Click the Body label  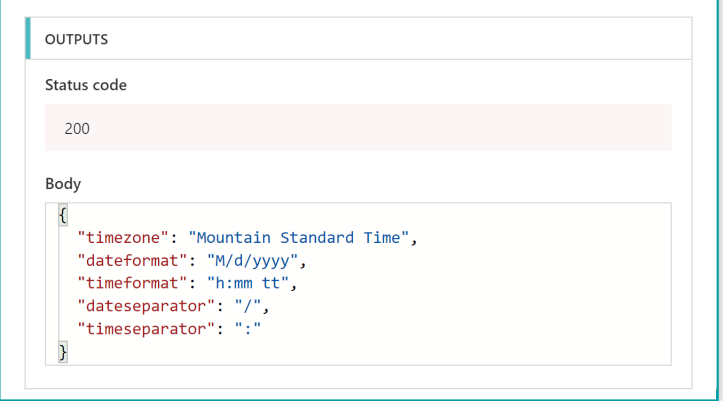click(x=63, y=184)
